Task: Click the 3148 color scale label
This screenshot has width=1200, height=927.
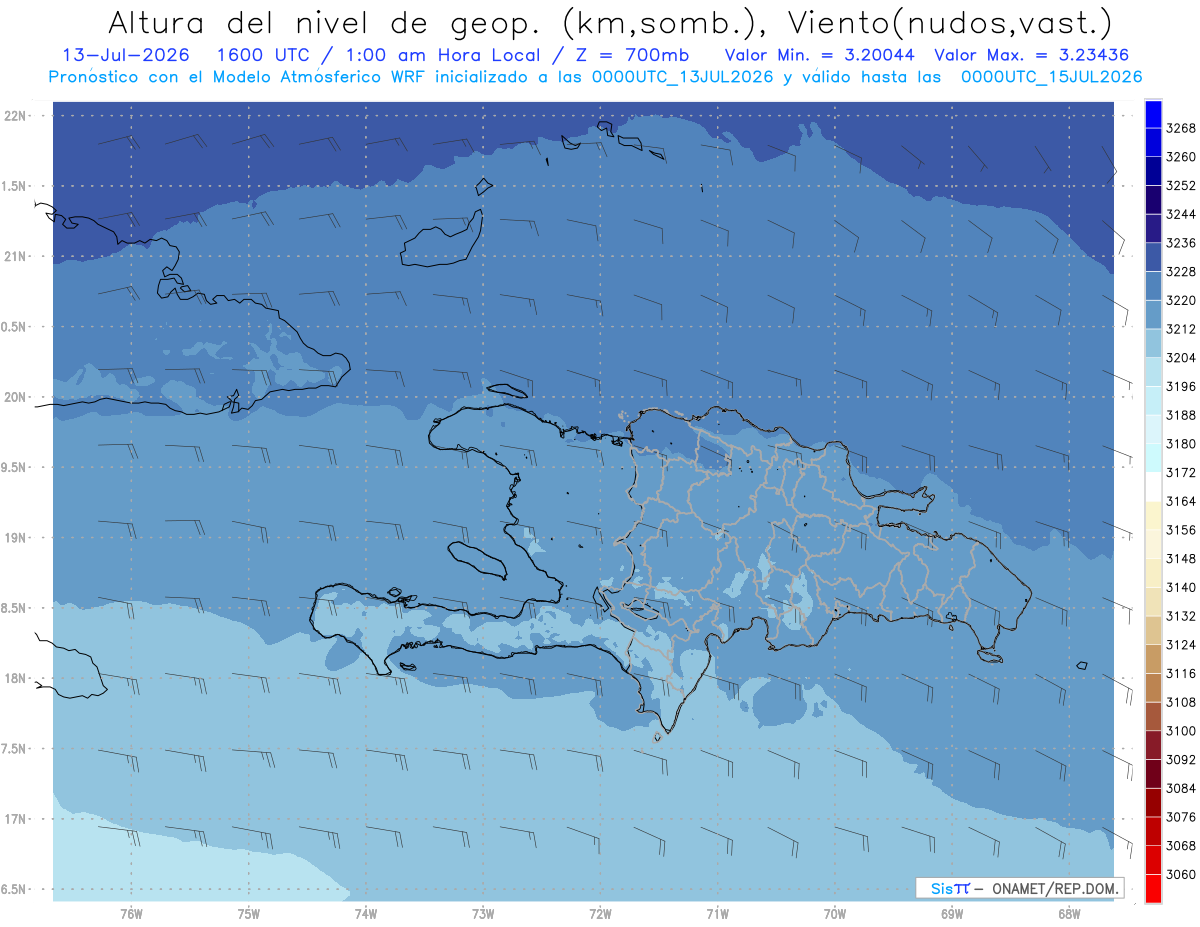Action: click(1180, 559)
